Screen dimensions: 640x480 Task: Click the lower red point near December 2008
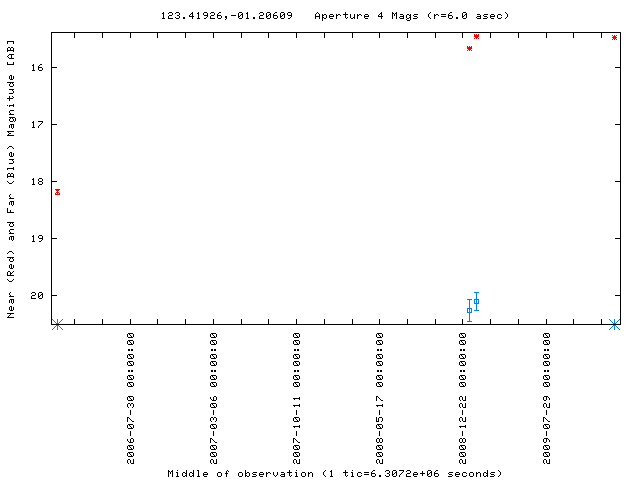tap(469, 49)
